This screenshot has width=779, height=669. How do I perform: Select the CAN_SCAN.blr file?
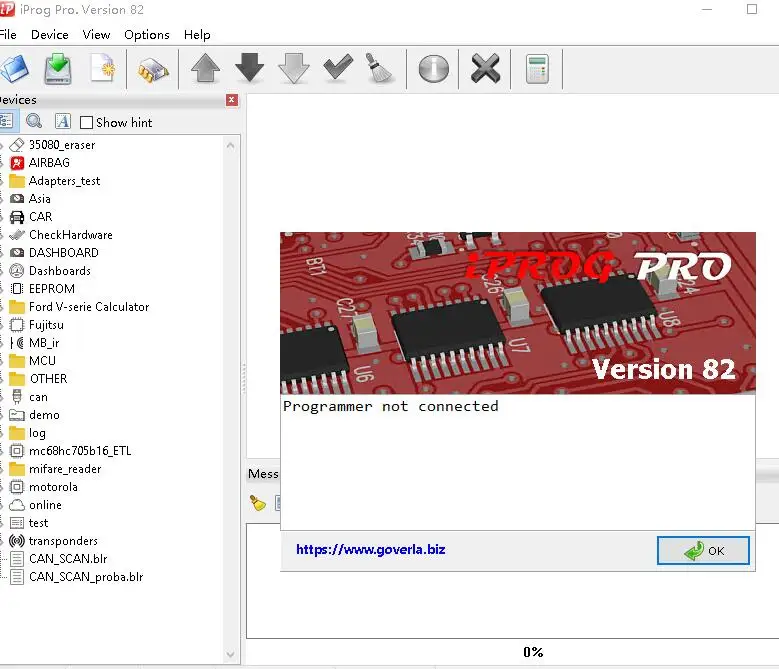[x=68, y=559]
